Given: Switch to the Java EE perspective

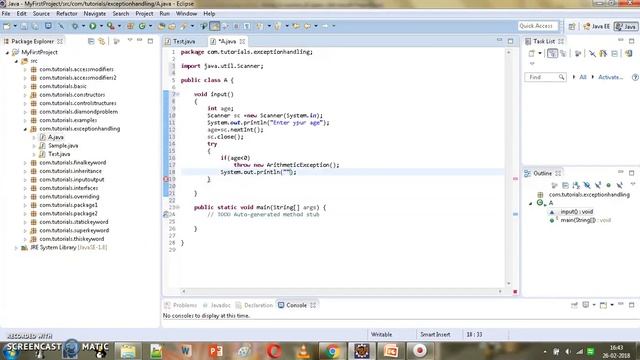Looking at the screenshot, I should [597, 26].
